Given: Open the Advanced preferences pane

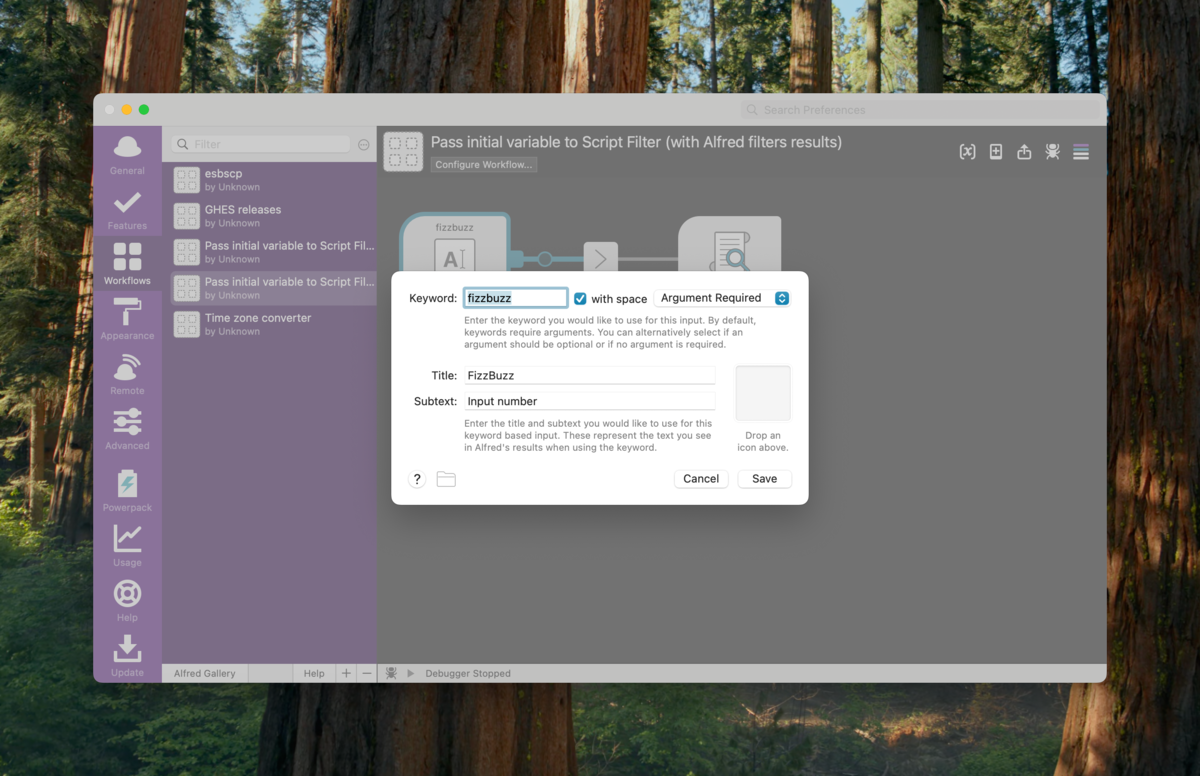Looking at the screenshot, I should [127, 429].
